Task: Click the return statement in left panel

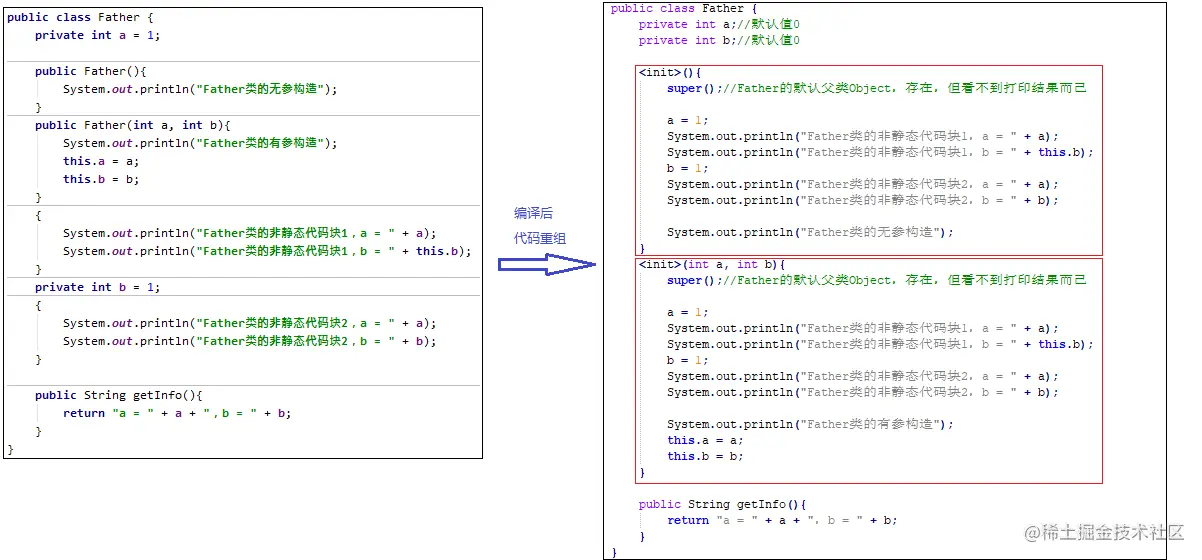Action: point(177,413)
